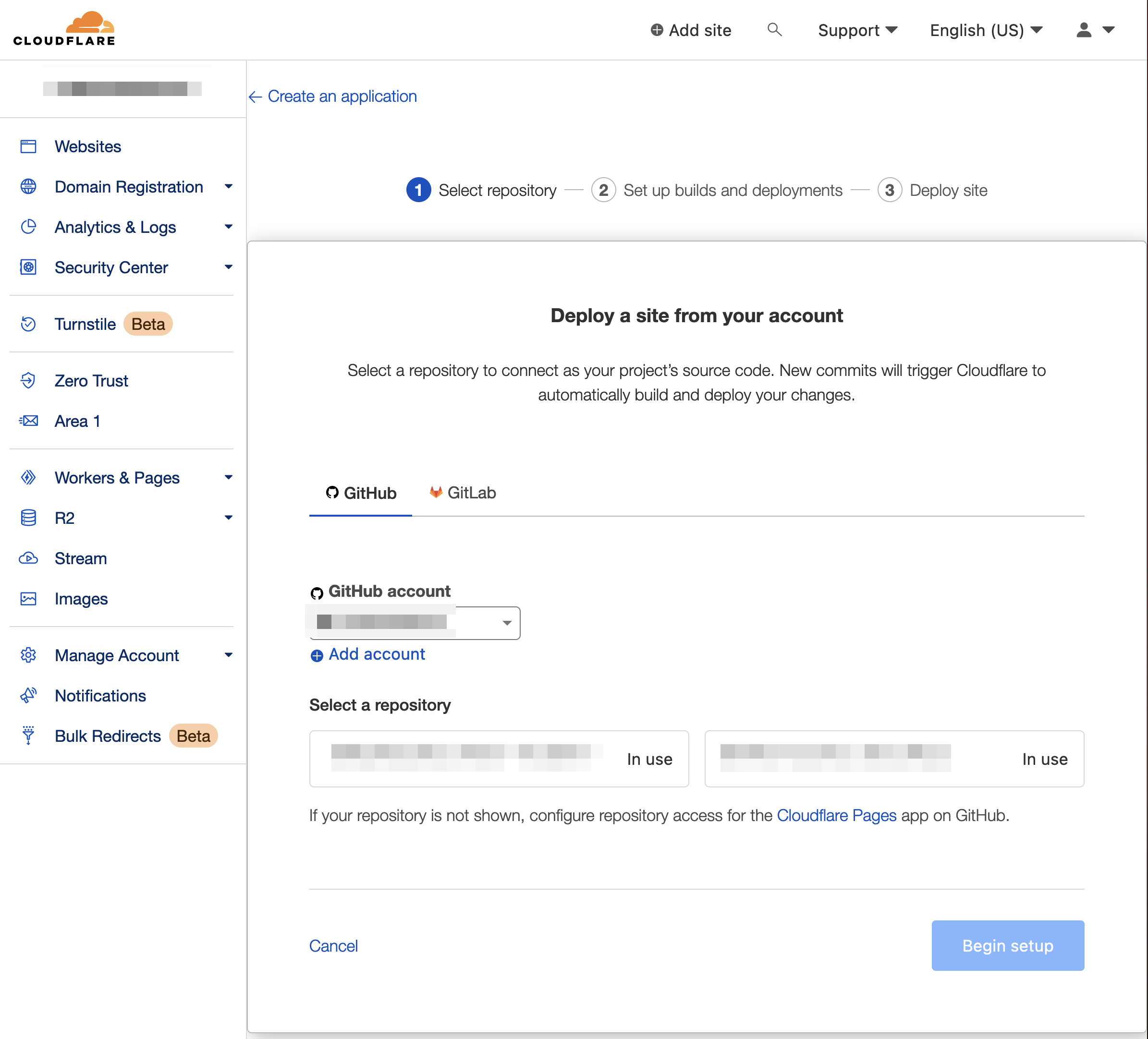Image resolution: width=1148 pixels, height=1039 pixels.
Task: Click the Analytics & Logs chart icon
Action: tap(28, 227)
